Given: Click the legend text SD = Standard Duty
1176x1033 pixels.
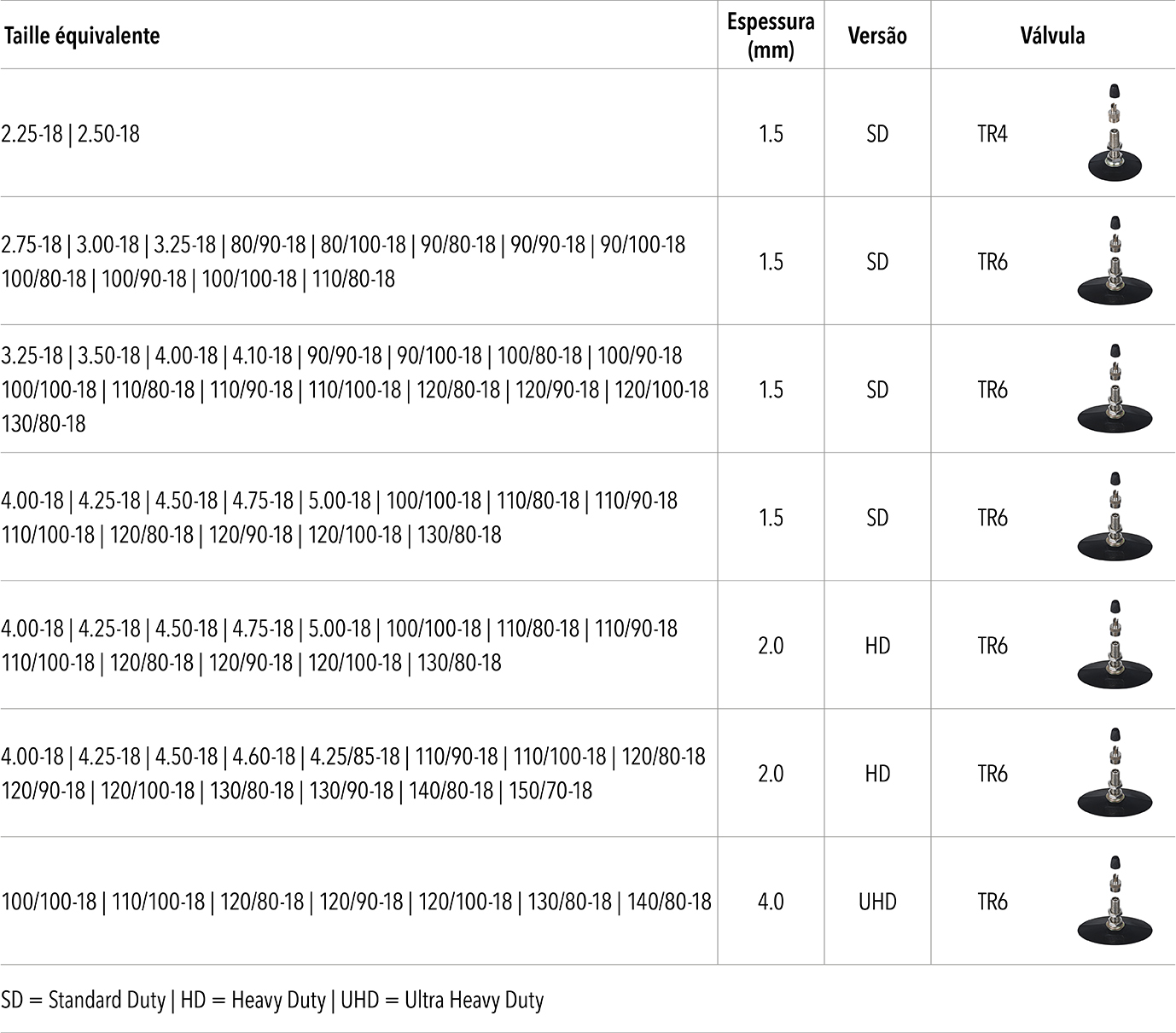Looking at the screenshot, I should pyautogui.click(x=84, y=1000).
